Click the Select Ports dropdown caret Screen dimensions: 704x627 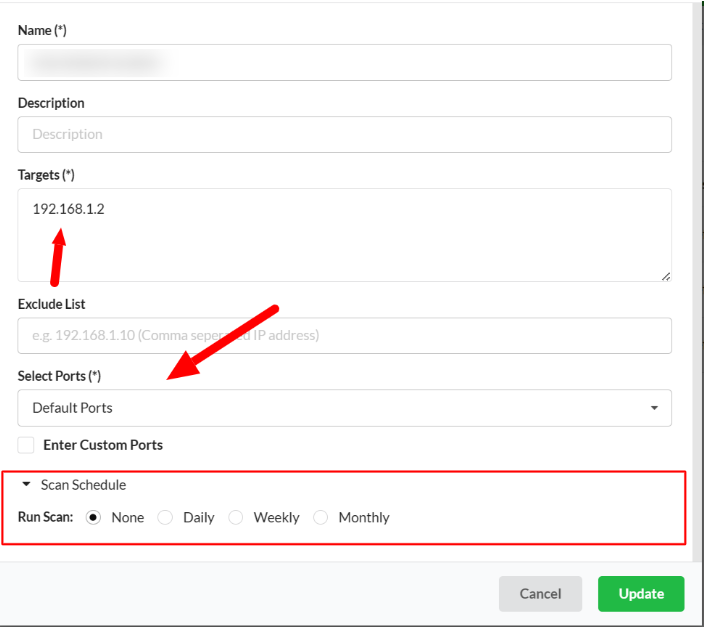click(x=654, y=408)
